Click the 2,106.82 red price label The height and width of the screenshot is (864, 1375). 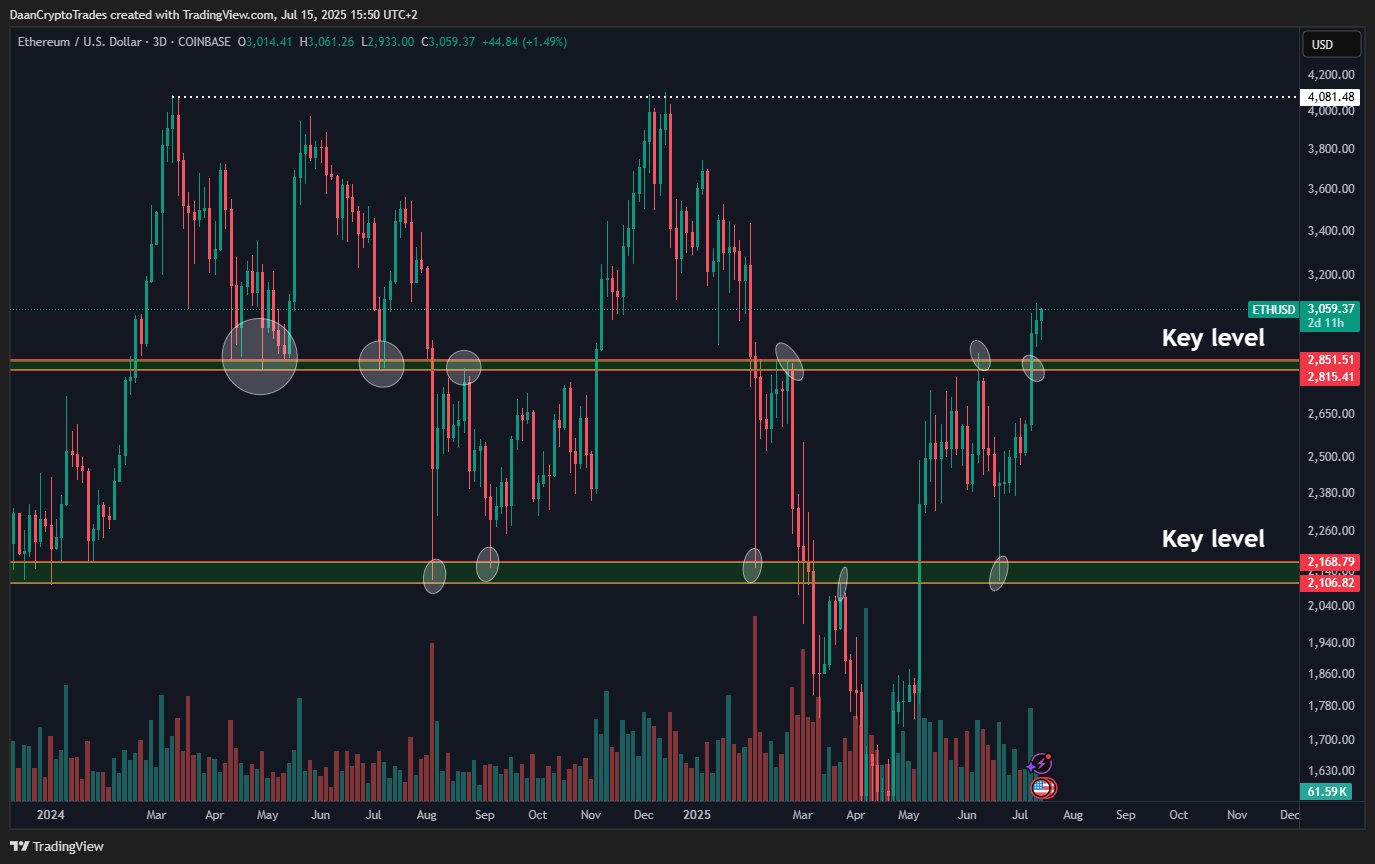(x=1330, y=582)
